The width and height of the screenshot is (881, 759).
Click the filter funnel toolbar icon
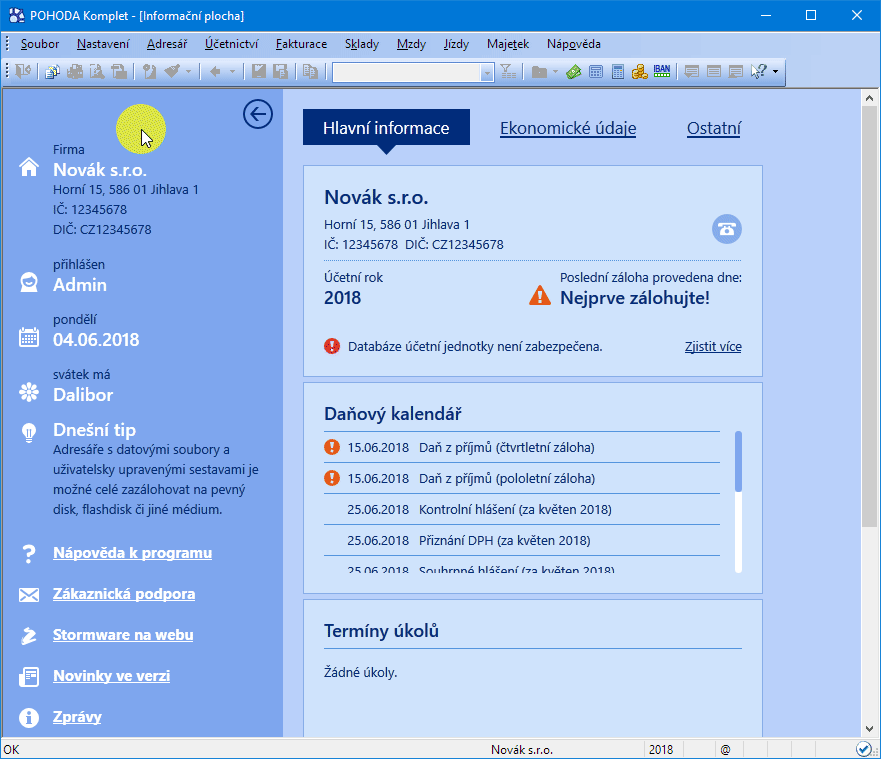point(508,71)
